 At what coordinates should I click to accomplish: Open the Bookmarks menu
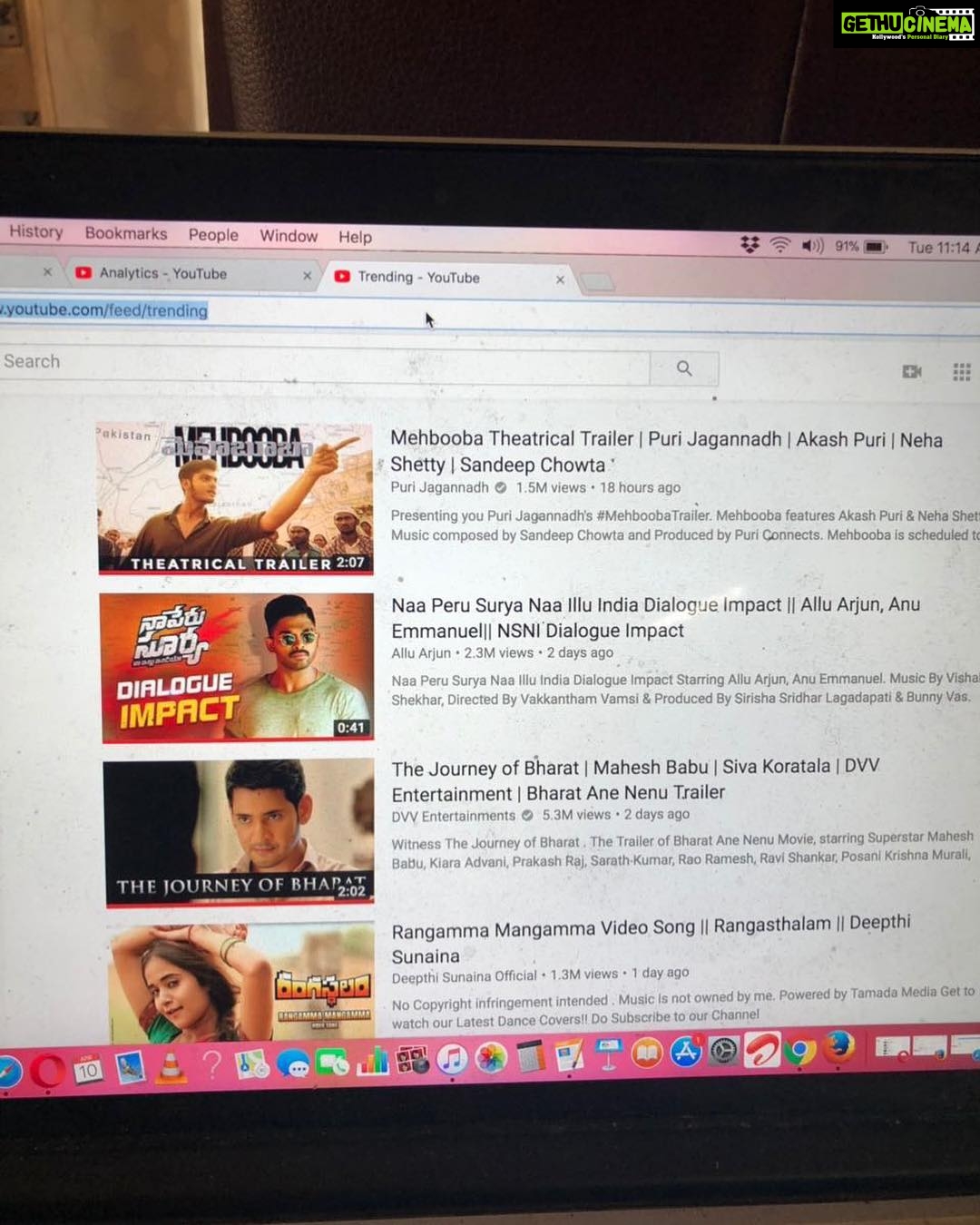click(126, 233)
